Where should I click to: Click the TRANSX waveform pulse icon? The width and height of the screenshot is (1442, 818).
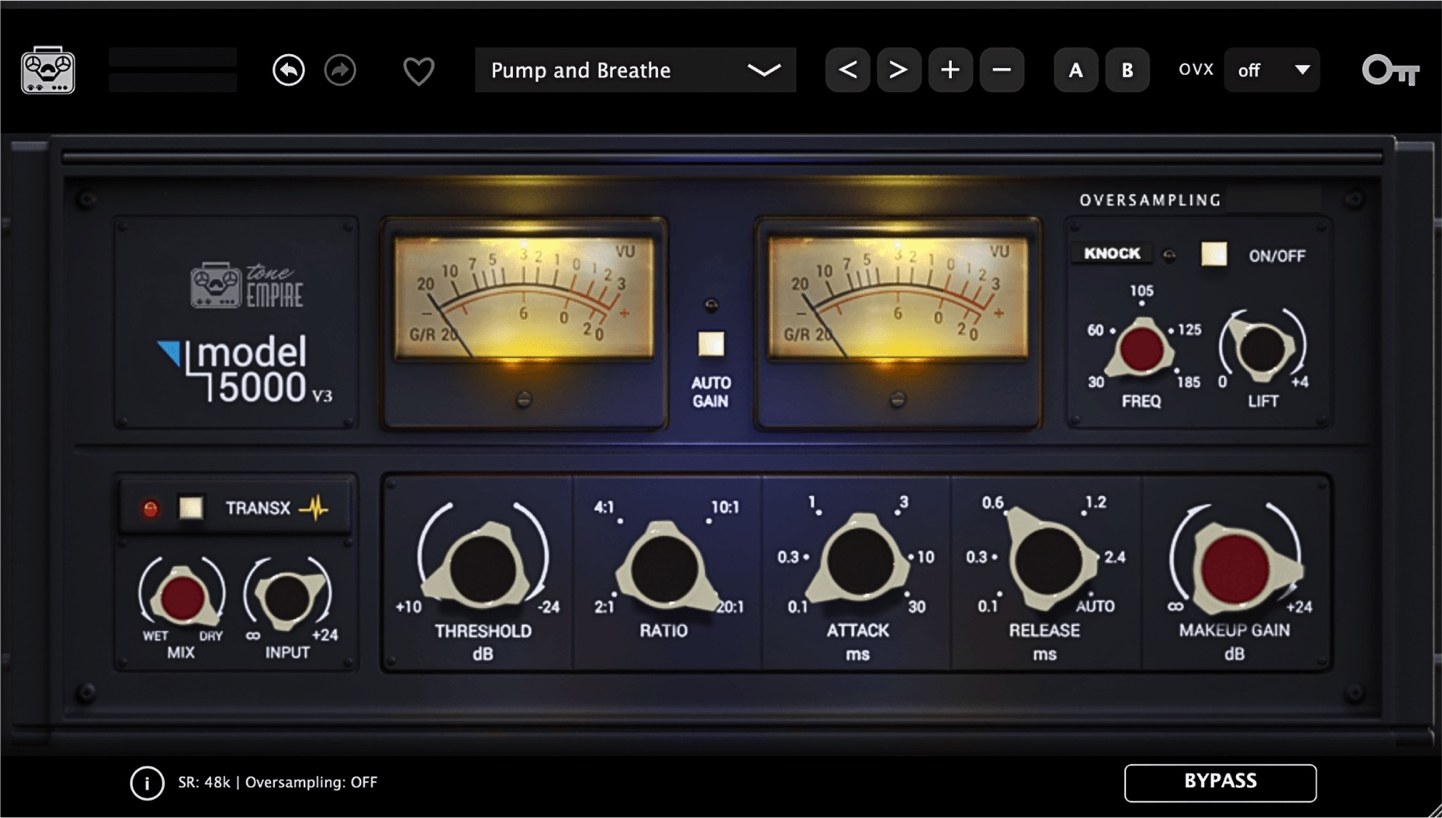tap(314, 508)
